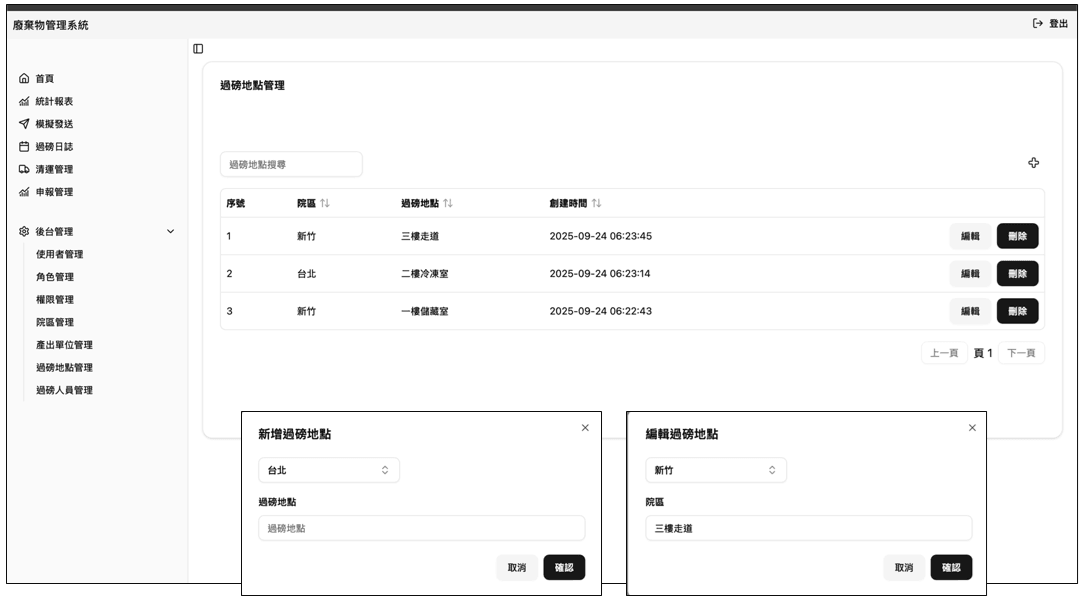Open 院區管理 submenu item
1080x601 pixels.
(55, 322)
